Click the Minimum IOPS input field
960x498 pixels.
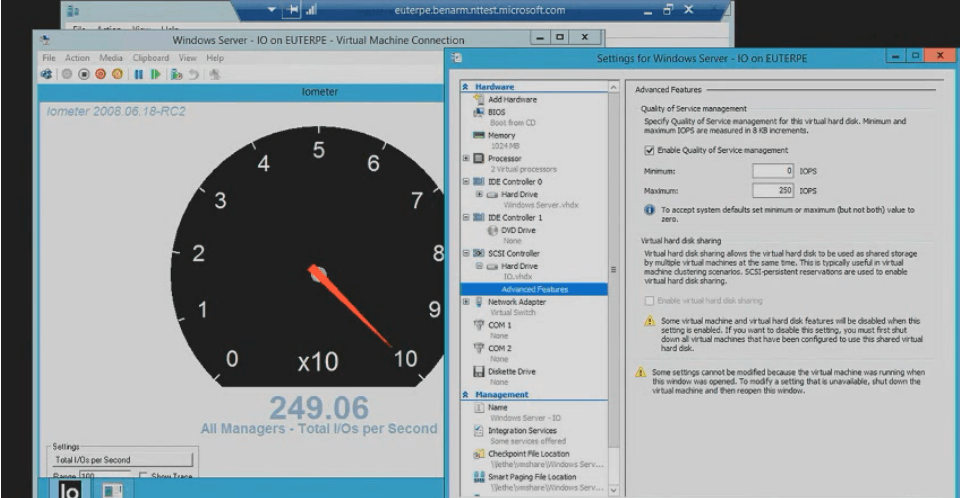773,172
